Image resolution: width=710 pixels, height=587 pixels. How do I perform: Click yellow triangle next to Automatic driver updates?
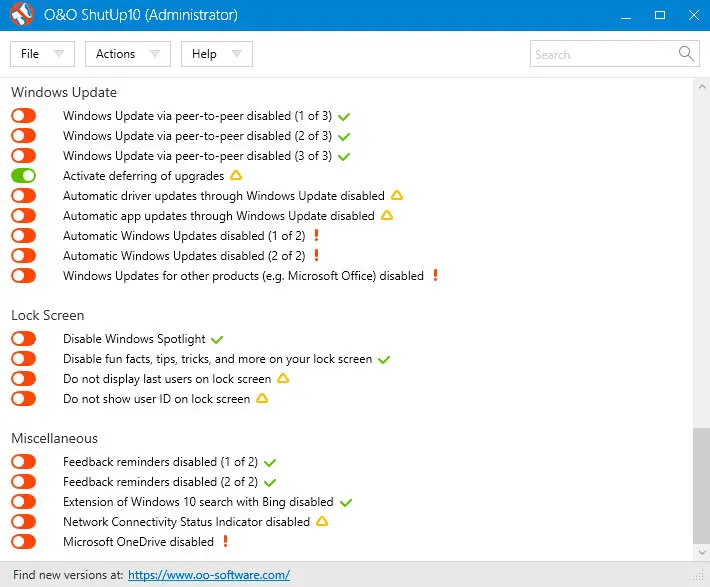point(397,195)
